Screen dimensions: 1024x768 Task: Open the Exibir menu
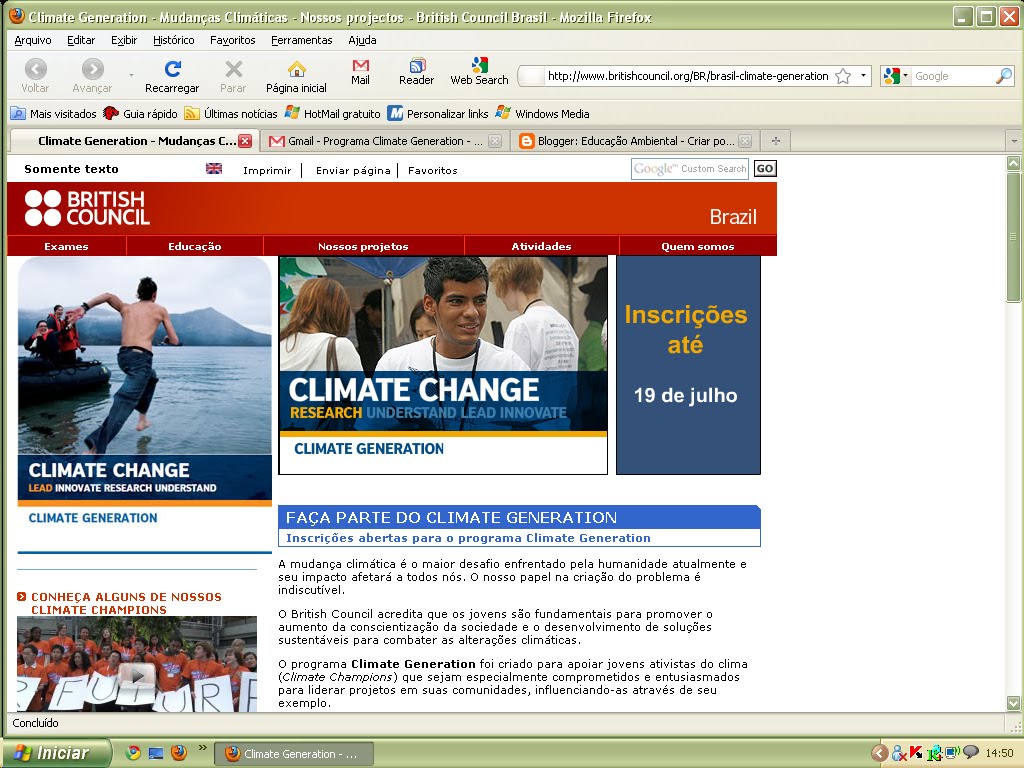tap(124, 40)
